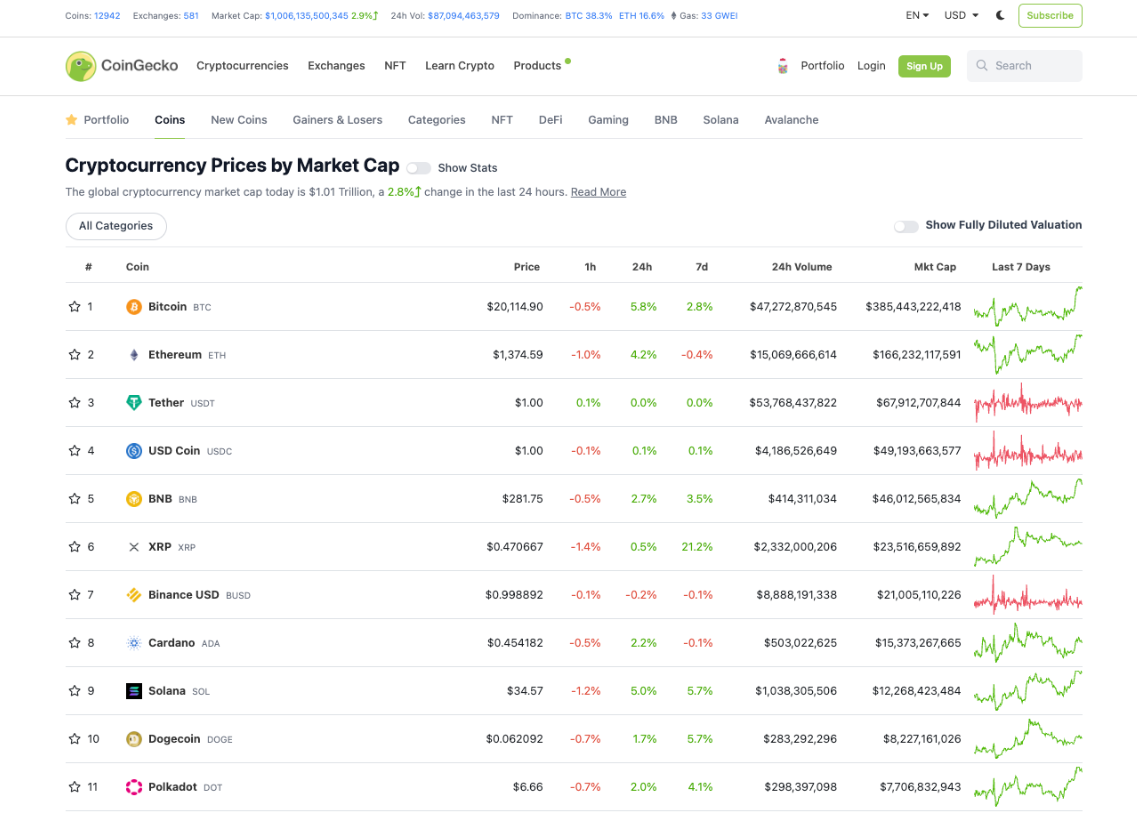Open the EN language dropdown
Screen dimensions: 1137x826
917,16
